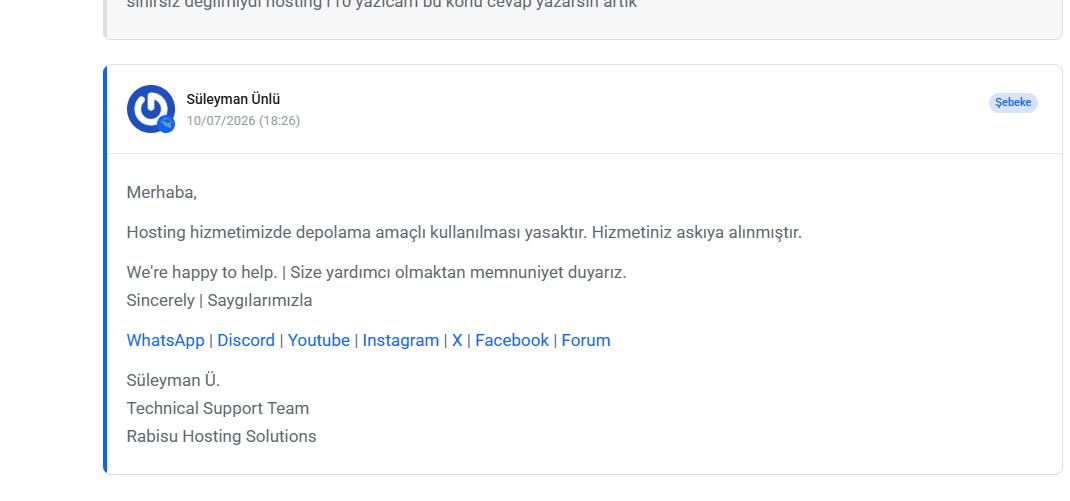This screenshot has height=501, width=1070.
Task: Click the sentence about hosting depolama yasaktır
Action: (x=464, y=232)
